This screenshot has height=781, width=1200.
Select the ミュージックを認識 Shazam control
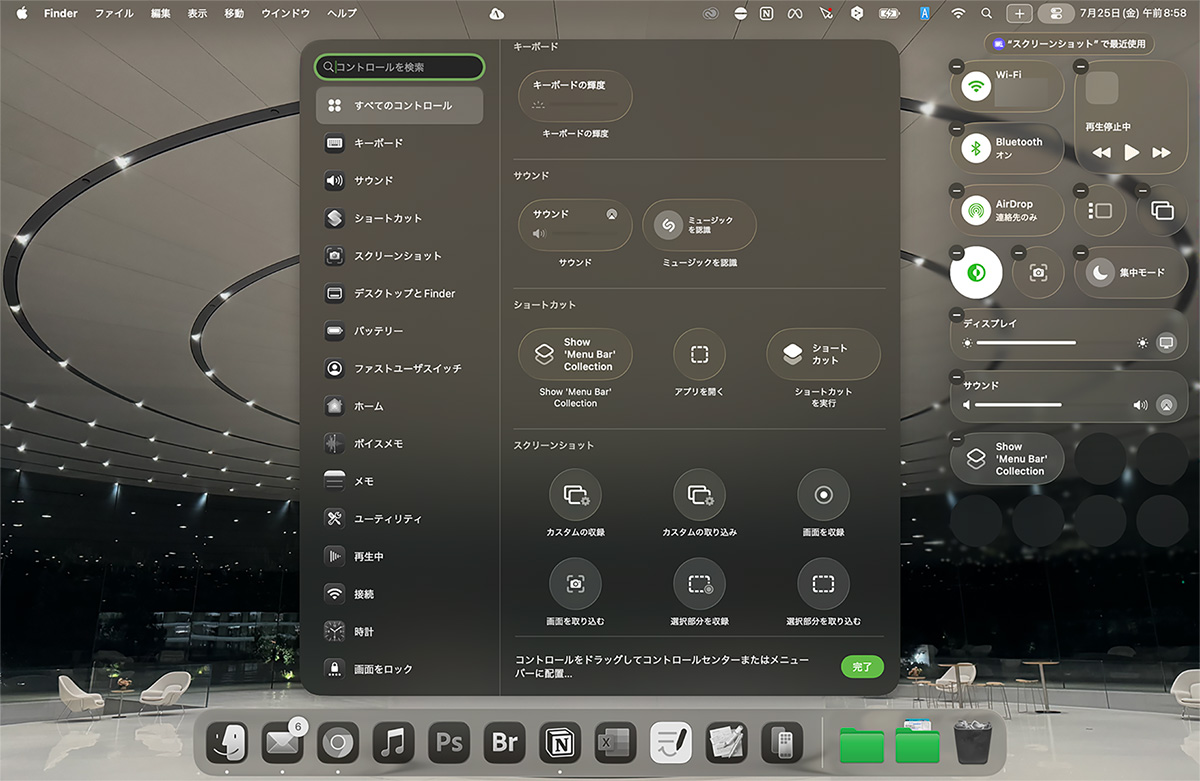pyautogui.click(x=699, y=225)
